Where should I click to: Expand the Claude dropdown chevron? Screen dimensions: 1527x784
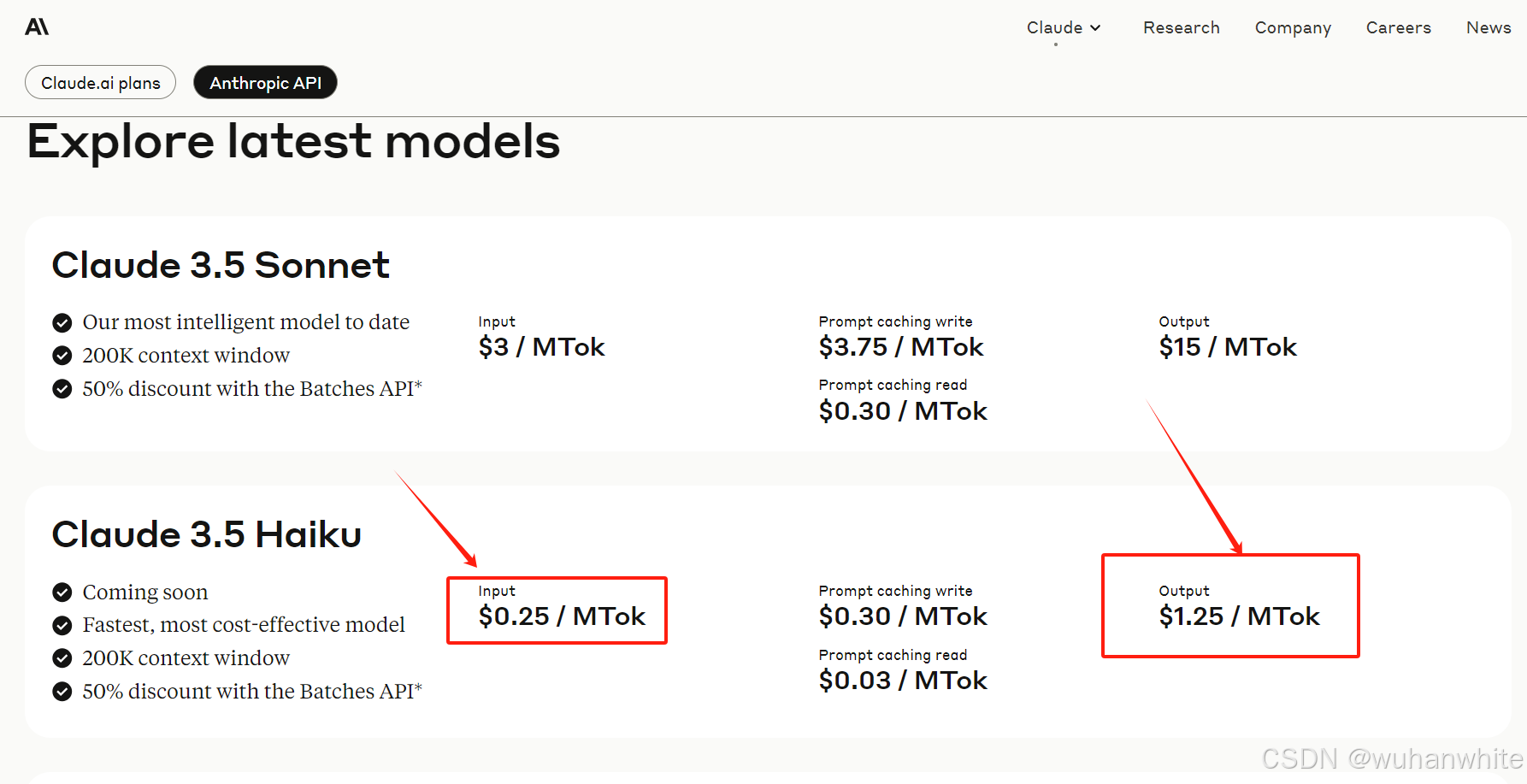[1095, 28]
